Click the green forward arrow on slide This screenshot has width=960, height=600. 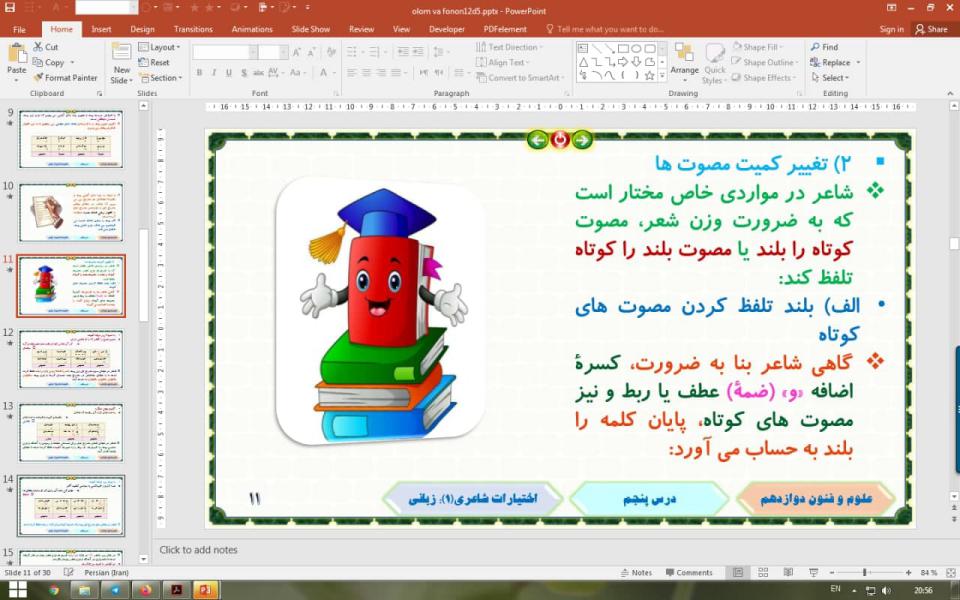coord(582,140)
